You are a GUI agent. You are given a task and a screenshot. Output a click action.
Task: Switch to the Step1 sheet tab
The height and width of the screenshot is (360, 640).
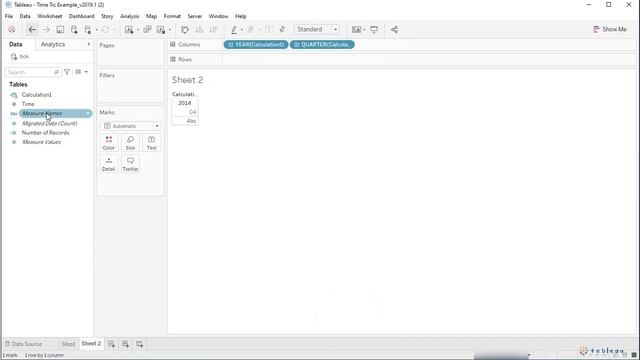68,344
